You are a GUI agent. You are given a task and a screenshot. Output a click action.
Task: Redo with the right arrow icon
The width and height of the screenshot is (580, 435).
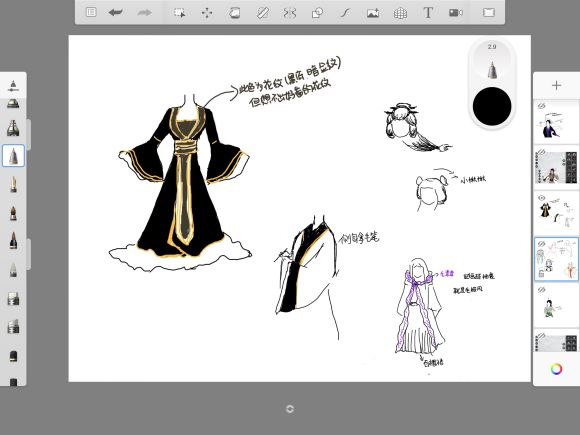tap(144, 13)
